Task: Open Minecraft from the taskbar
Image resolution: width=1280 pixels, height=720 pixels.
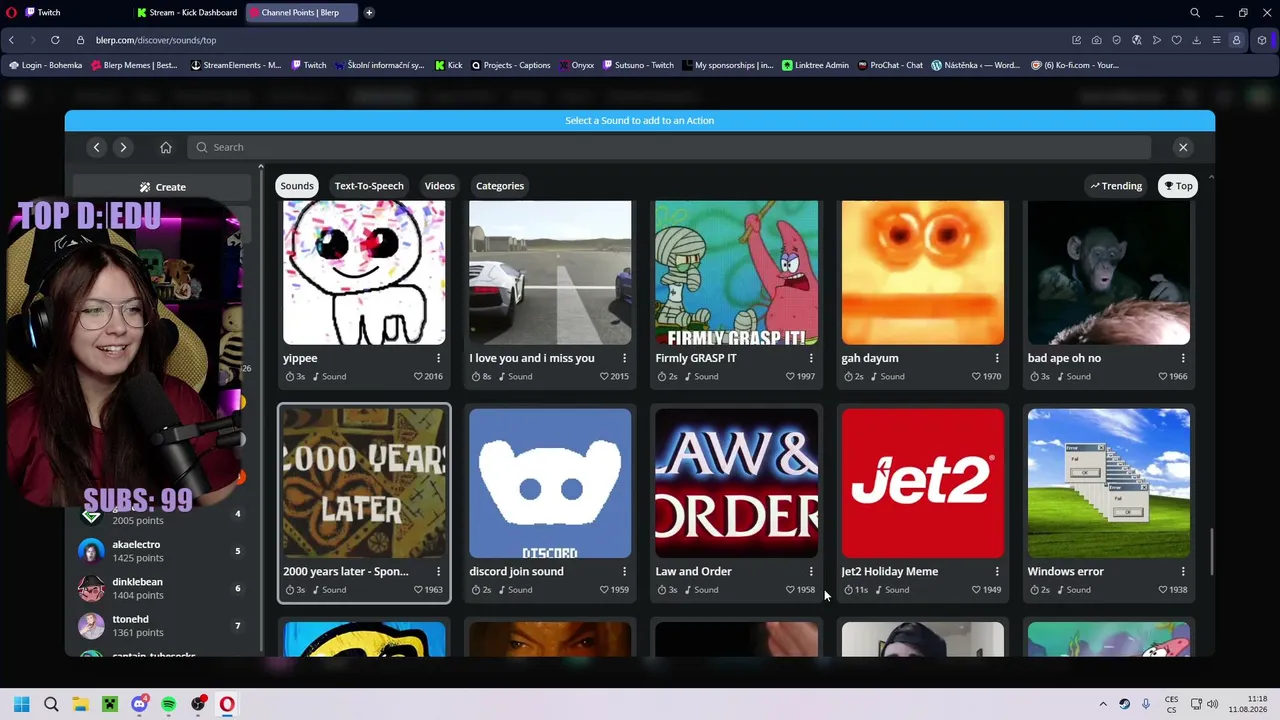Action: pyautogui.click(x=110, y=704)
